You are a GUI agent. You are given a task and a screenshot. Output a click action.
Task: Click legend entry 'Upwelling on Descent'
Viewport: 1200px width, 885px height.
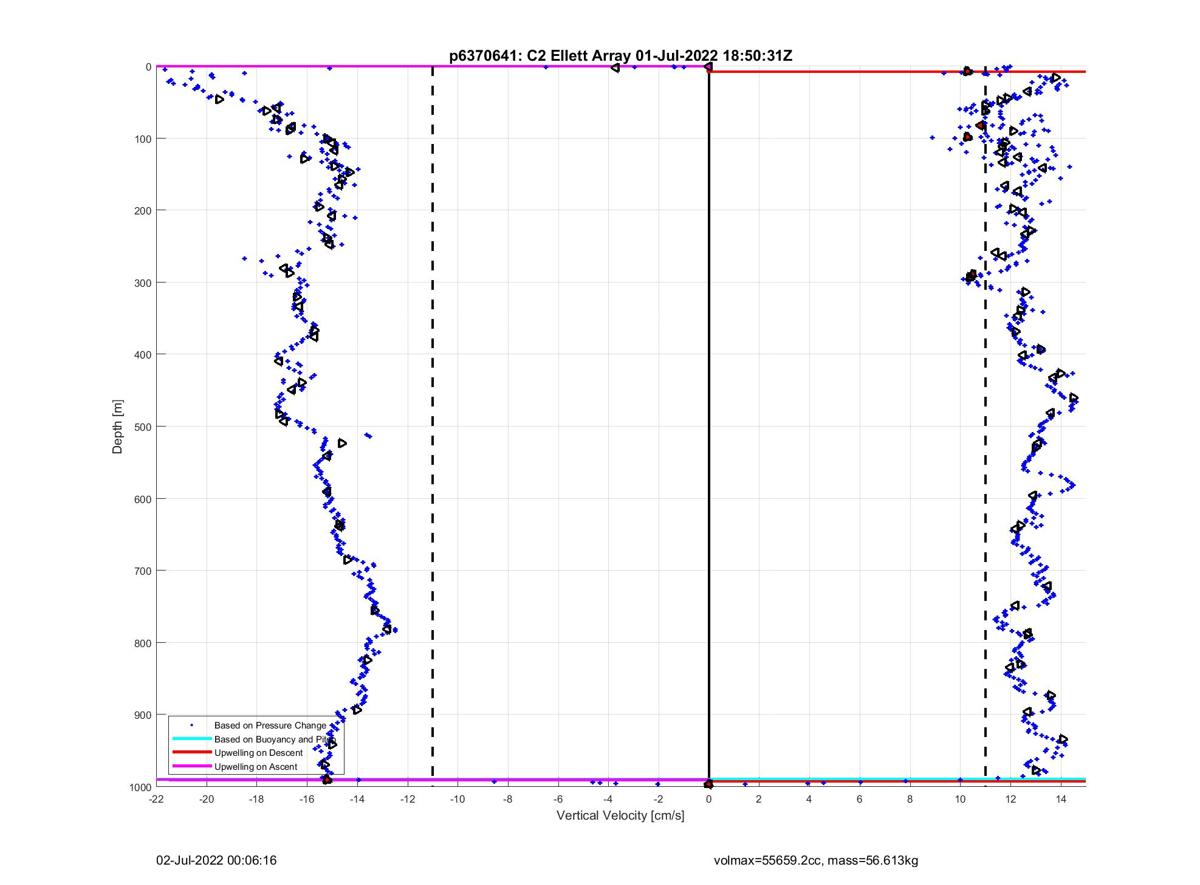coord(260,753)
